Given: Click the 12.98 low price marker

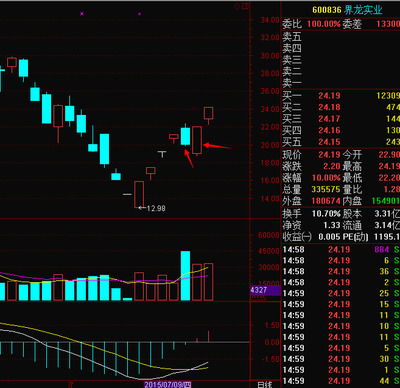Looking at the screenshot, I should click(x=152, y=208).
